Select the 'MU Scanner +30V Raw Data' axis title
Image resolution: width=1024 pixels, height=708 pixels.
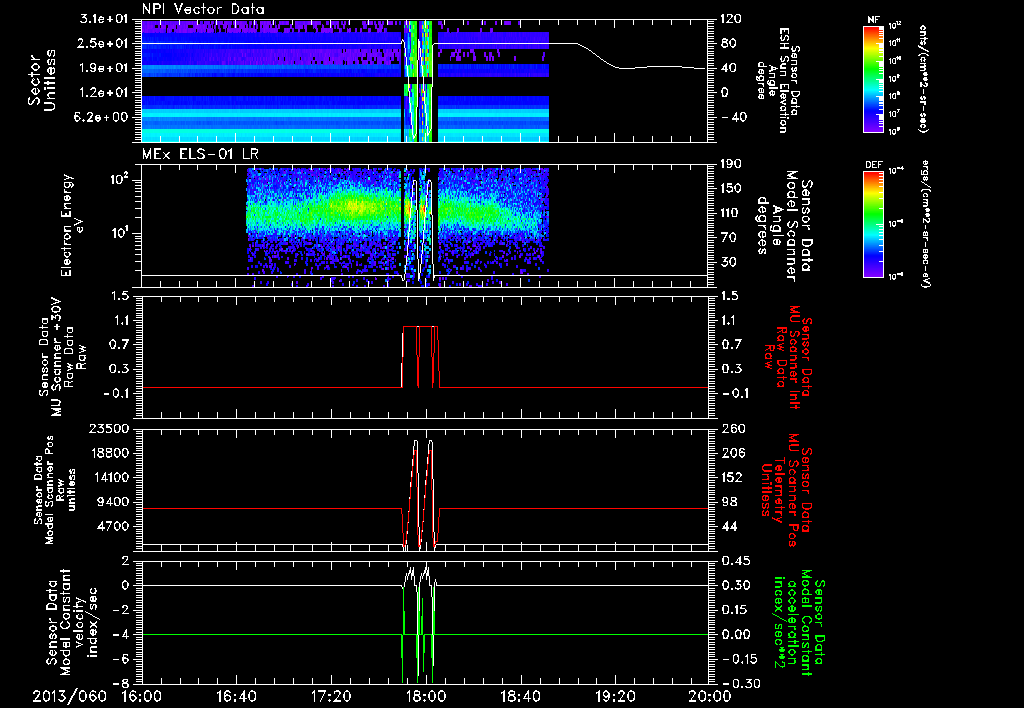pos(62,357)
